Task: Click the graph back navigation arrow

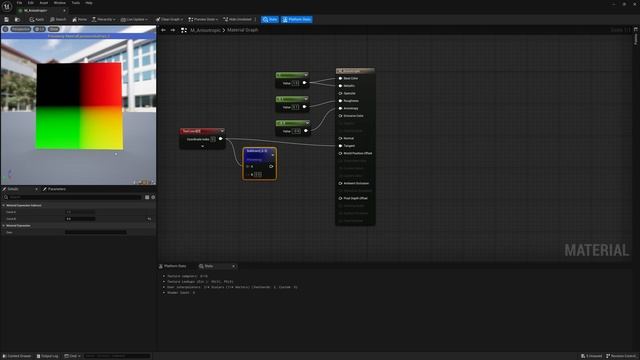Action: point(163,30)
